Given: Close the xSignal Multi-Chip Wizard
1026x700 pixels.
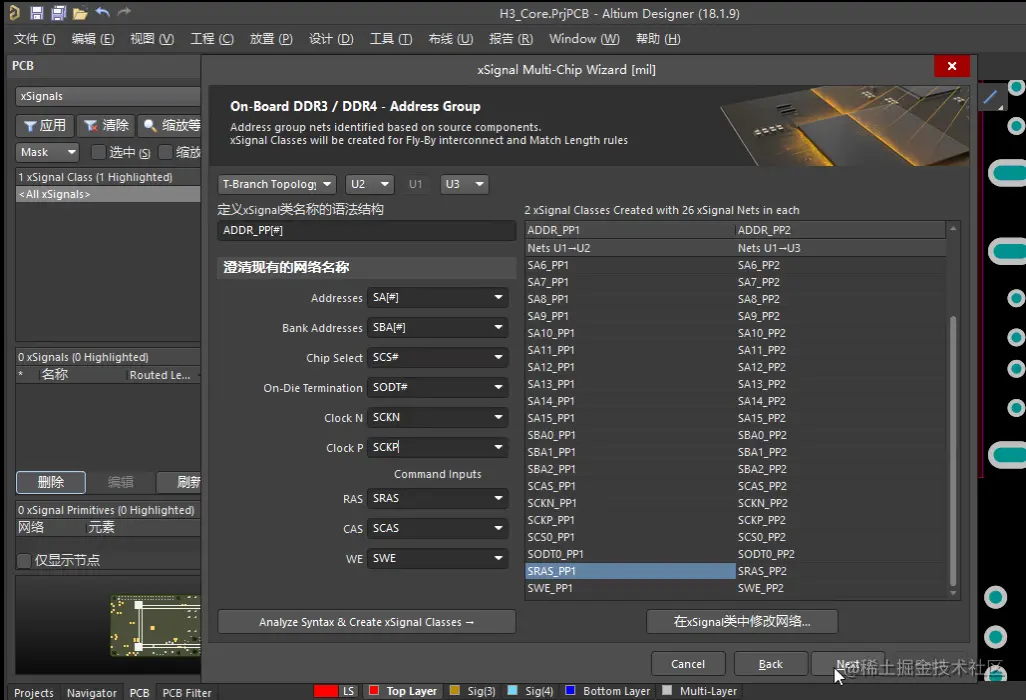Looking at the screenshot, I should (x=951, y=66).
